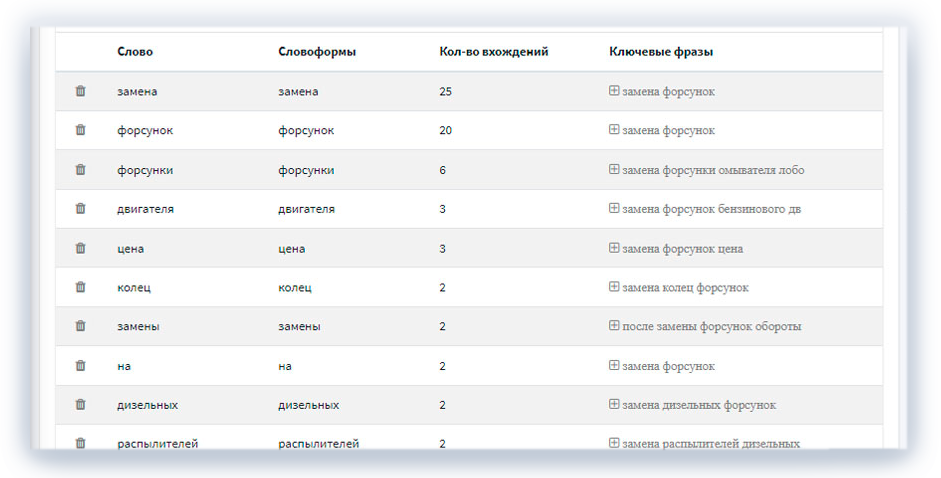Click the trash icon in the 'форсунок' row
941x478 pixels.
point(81,130)
